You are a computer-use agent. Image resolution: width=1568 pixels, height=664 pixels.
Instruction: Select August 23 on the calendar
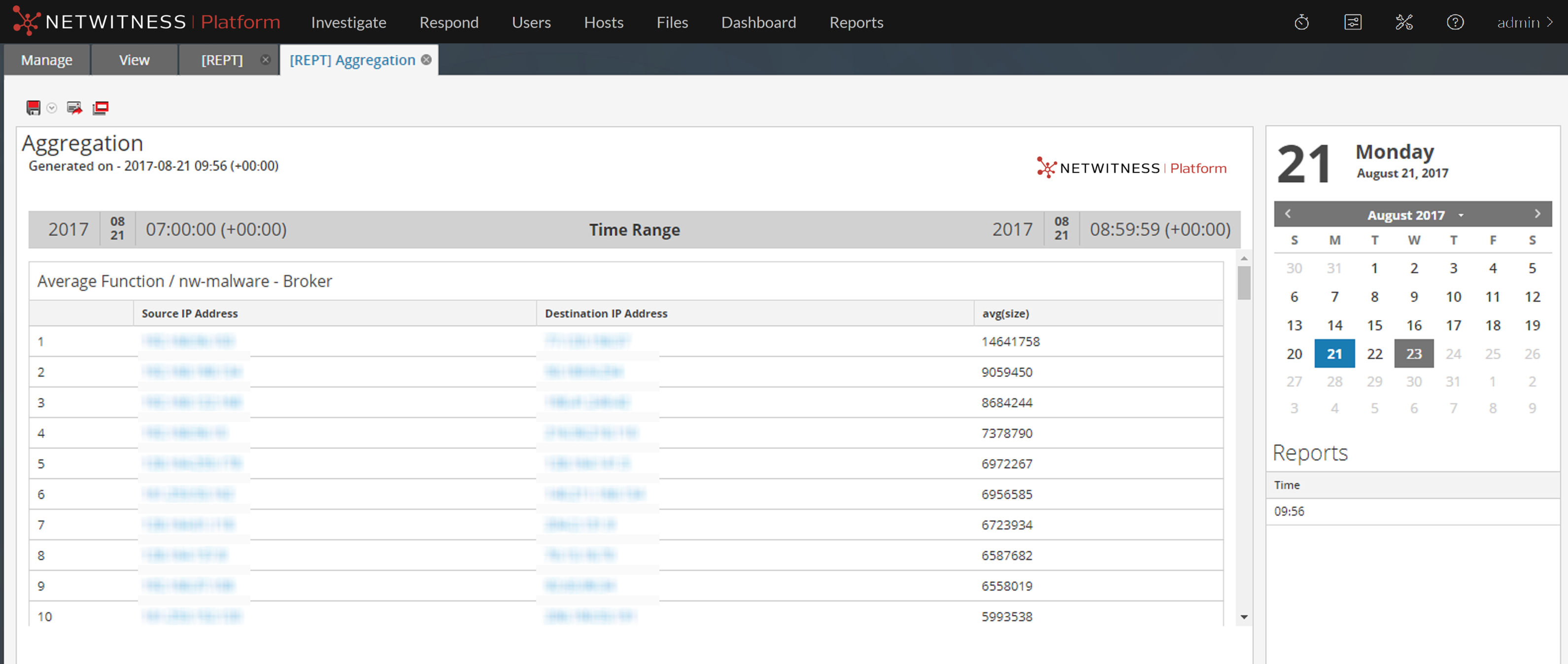tap(1413, 354)
